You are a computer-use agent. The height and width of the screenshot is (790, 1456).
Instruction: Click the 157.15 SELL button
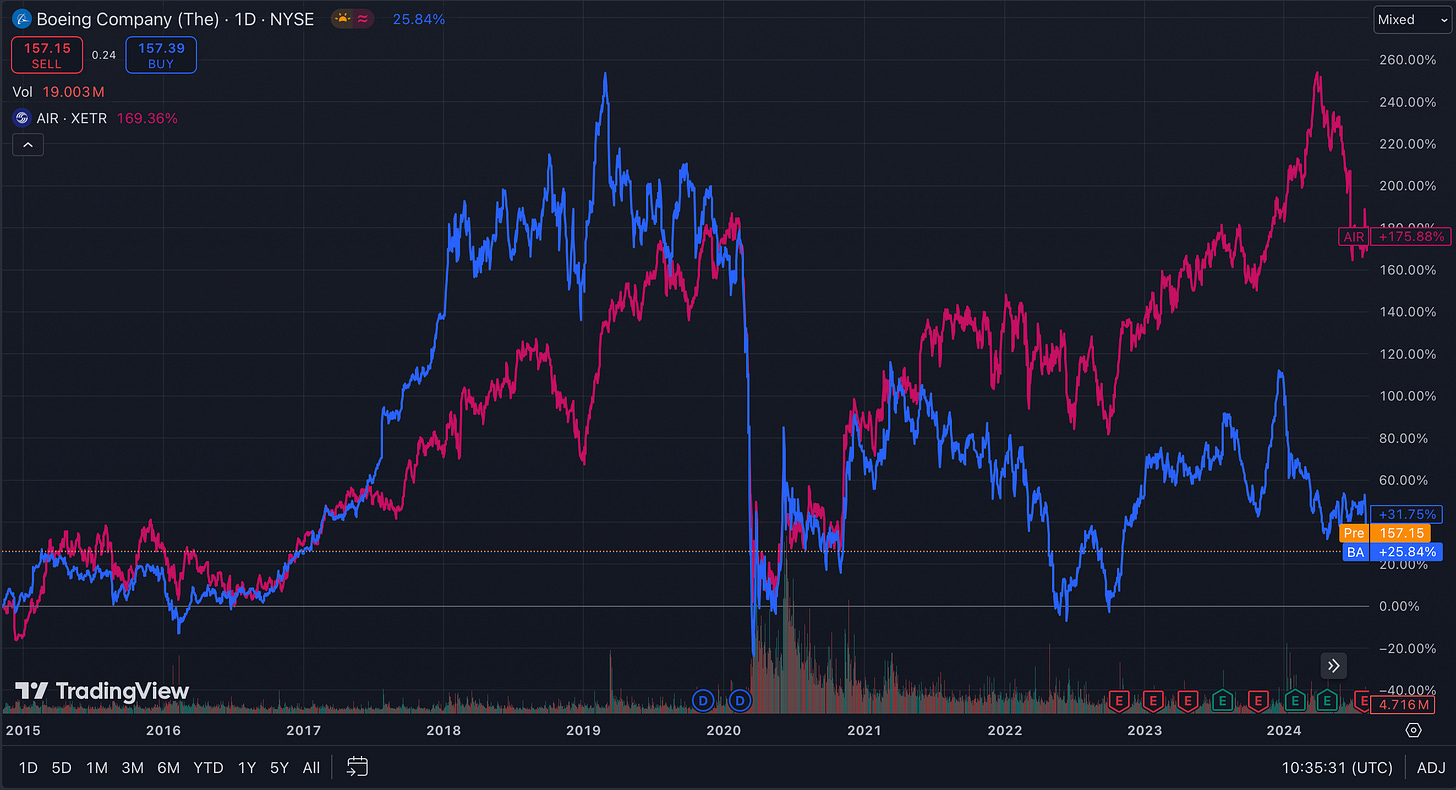click(x=47, y=55)
